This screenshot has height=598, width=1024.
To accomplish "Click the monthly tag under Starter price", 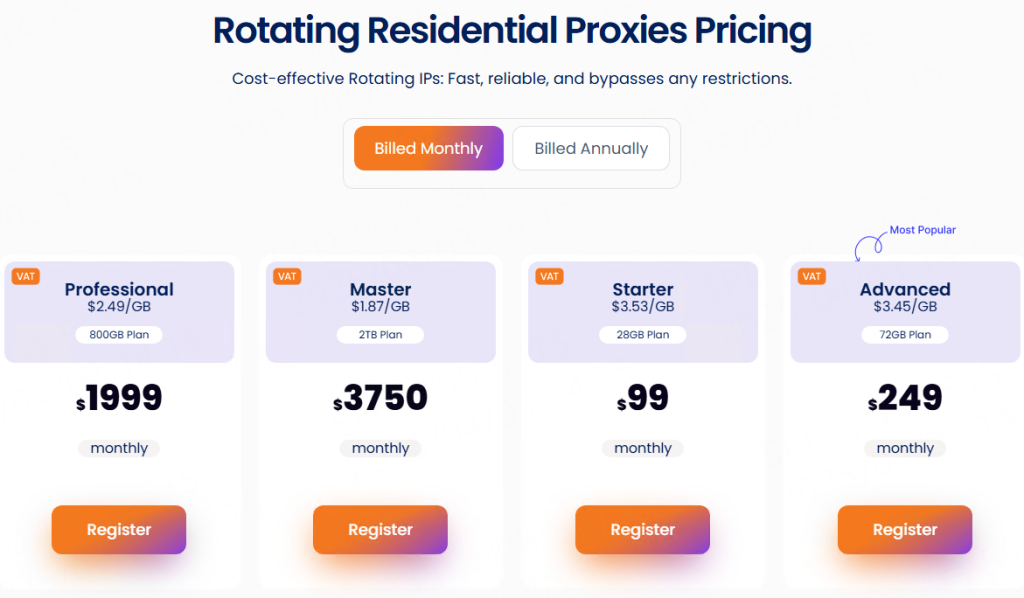I will (642, 448).
